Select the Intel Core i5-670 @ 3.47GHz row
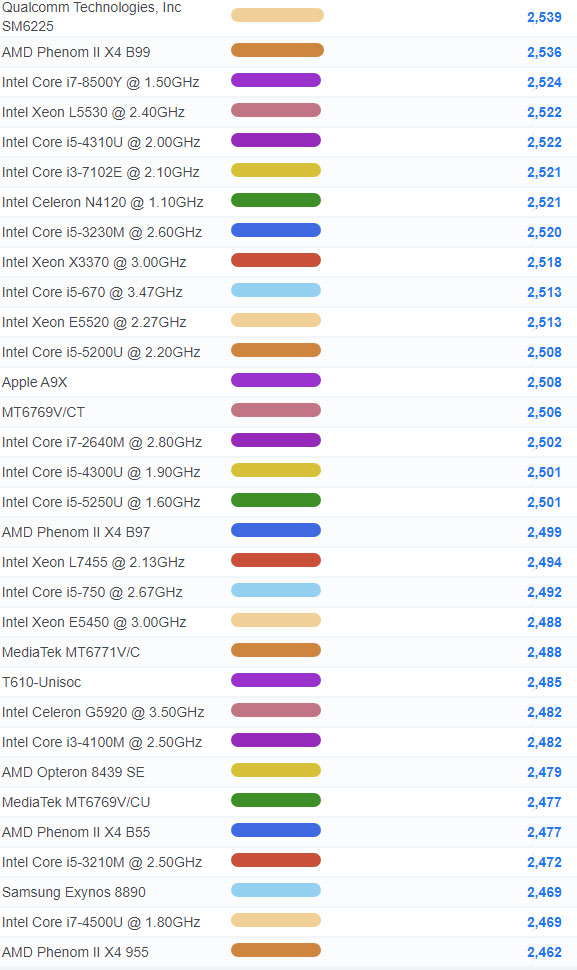The height and width of the screenshot is (970, 577). pos(288,292)
